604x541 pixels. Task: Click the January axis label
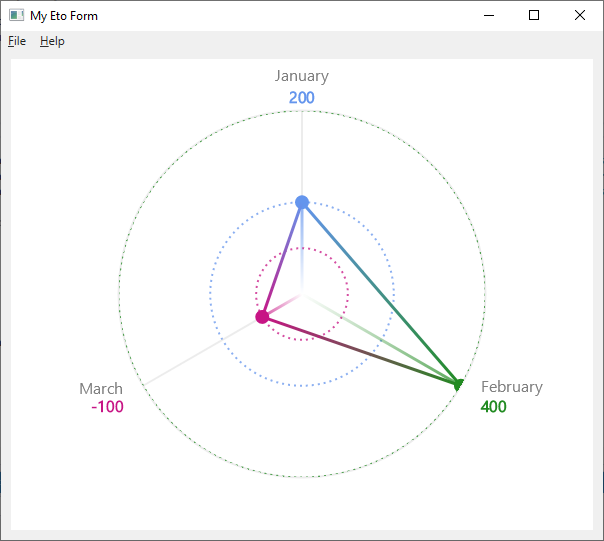tap(302, 76)
